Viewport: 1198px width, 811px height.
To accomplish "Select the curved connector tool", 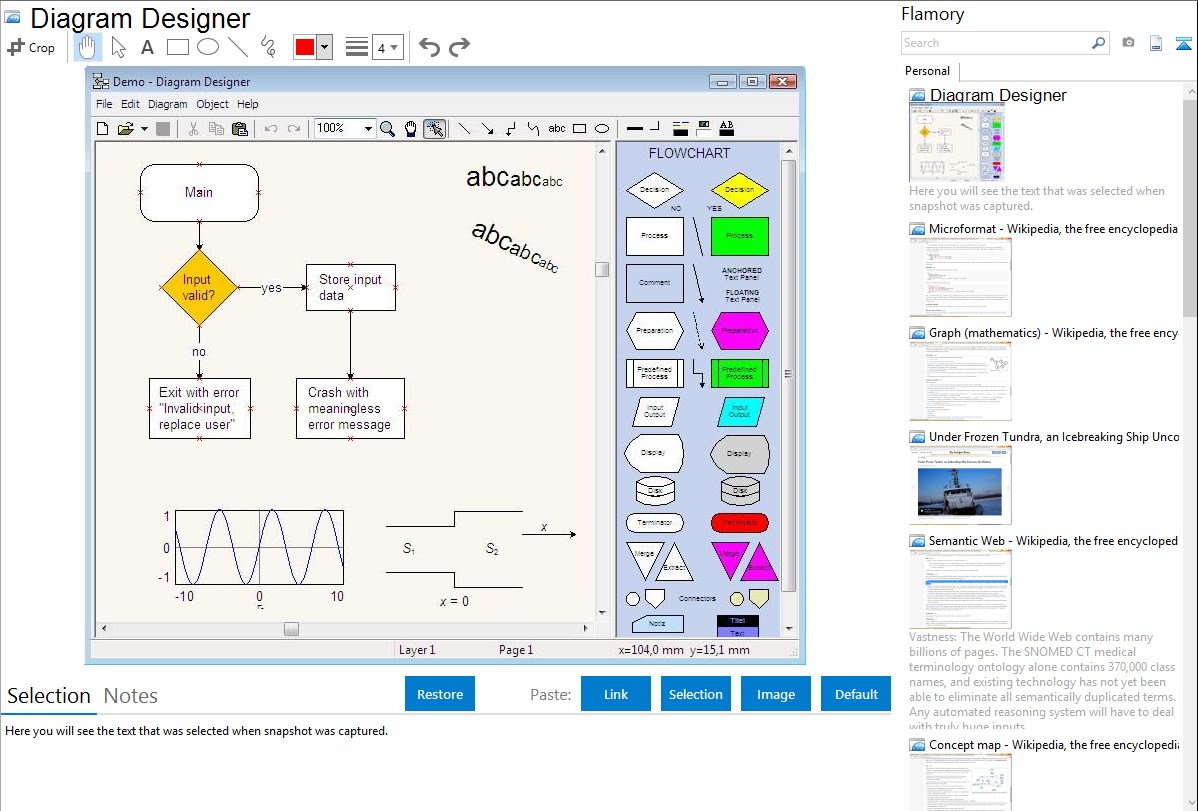I will 533,128.
